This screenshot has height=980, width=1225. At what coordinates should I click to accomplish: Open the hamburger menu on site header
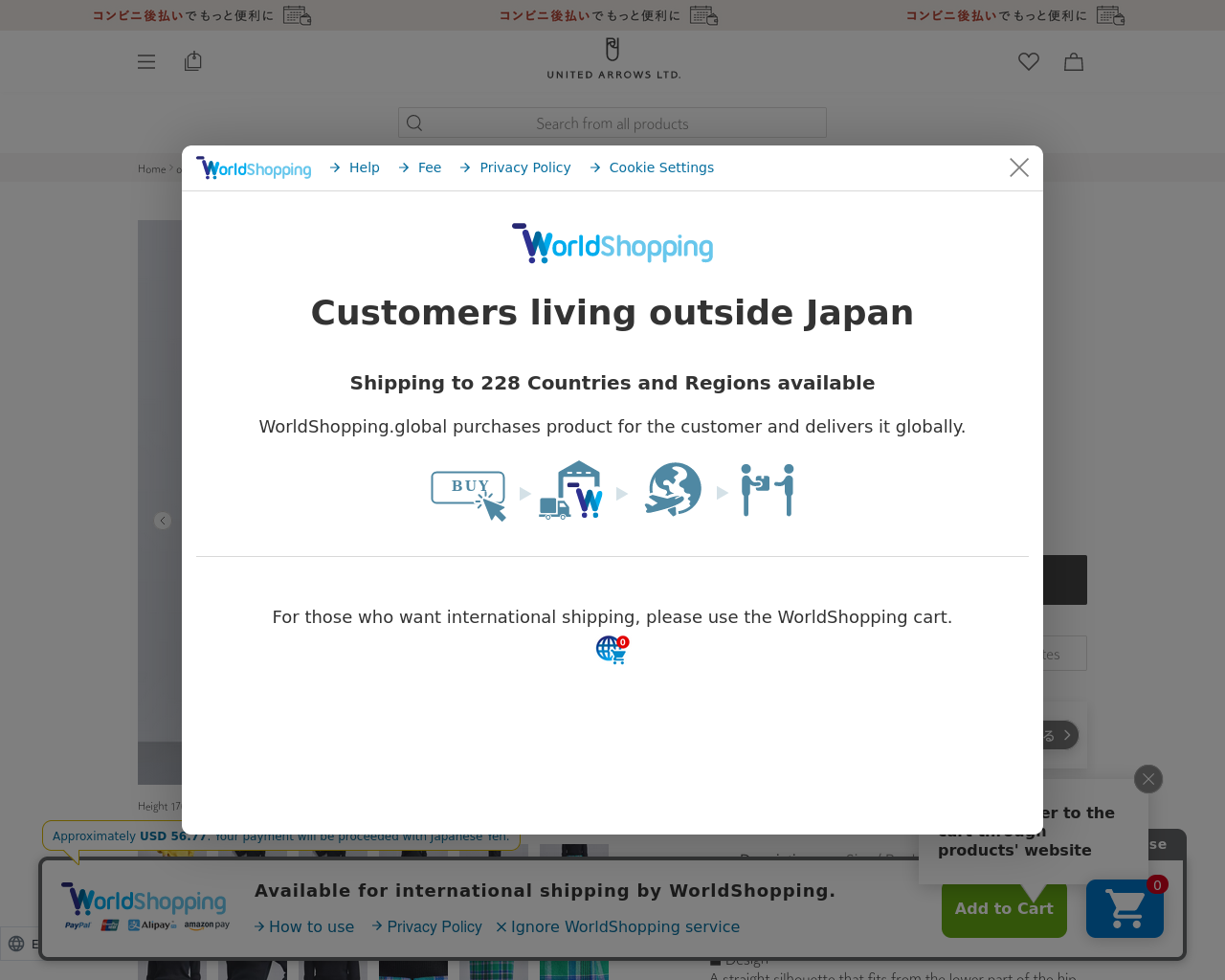146,62
